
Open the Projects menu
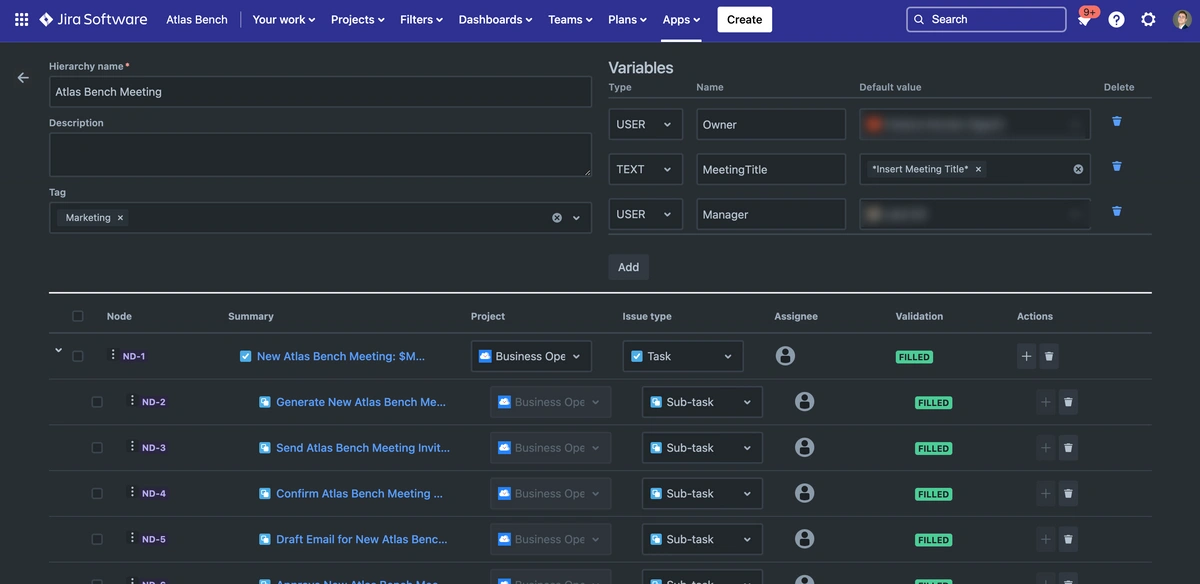[358, 19]
